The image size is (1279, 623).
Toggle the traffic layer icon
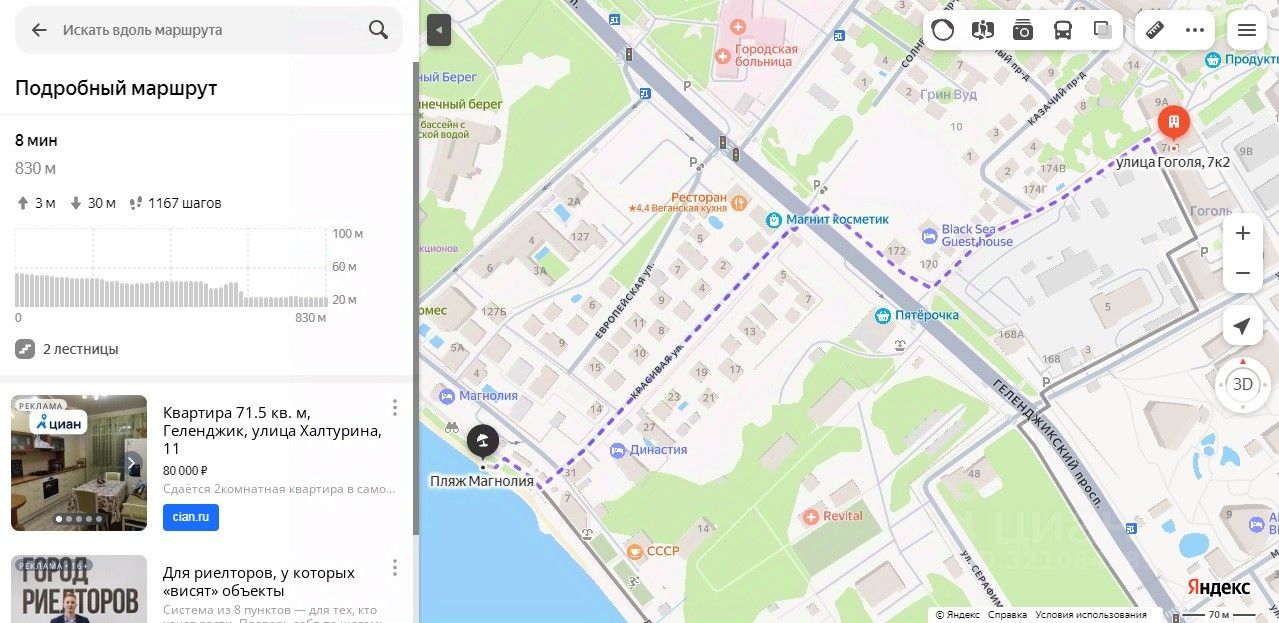[943, 30]
